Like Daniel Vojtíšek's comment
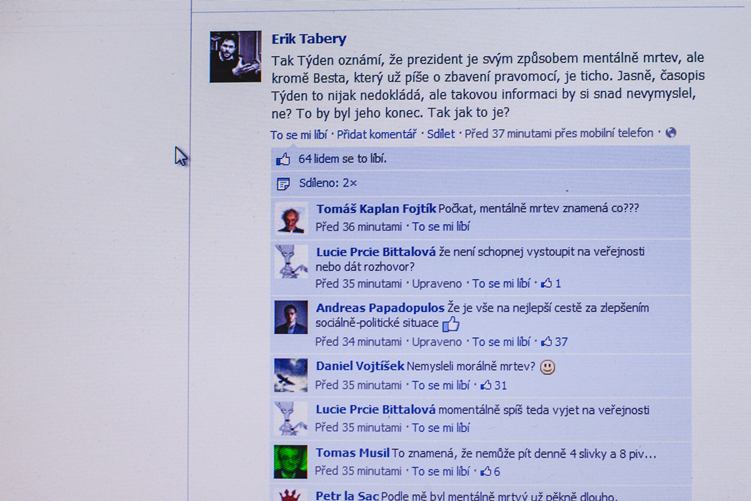 (x=441, y=385)
